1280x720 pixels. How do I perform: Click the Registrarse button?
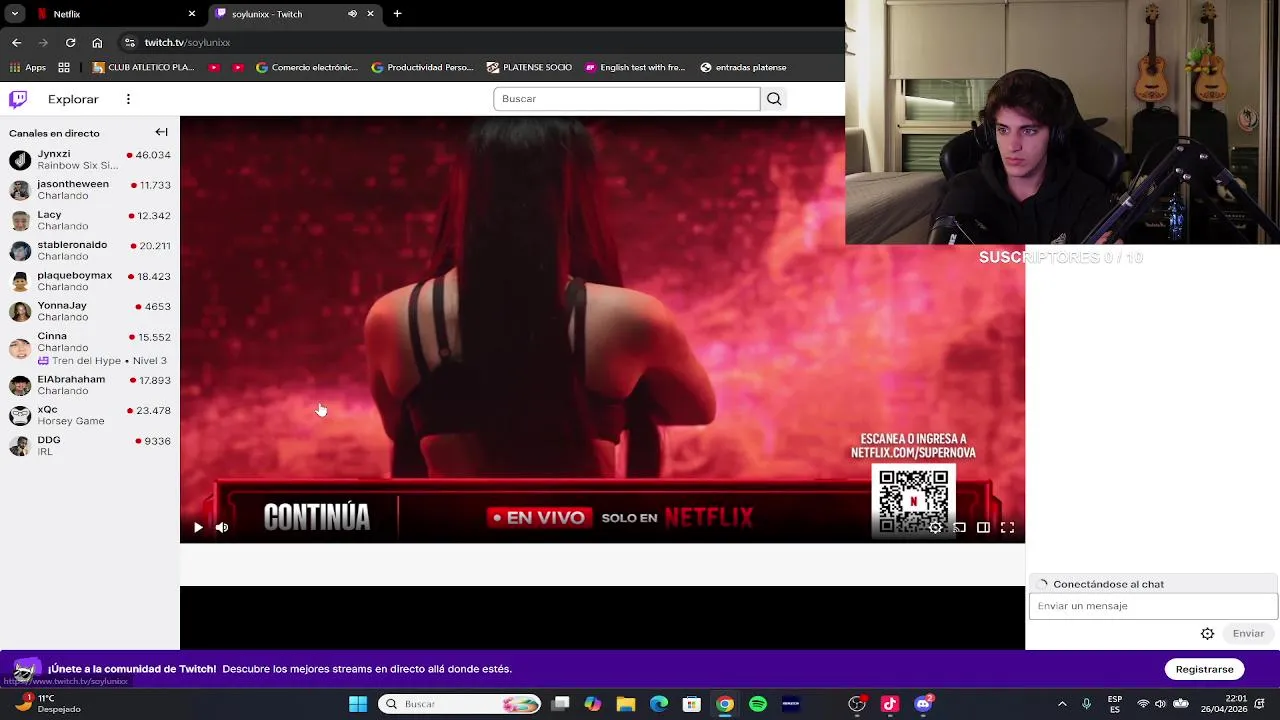click(1204, 669)
